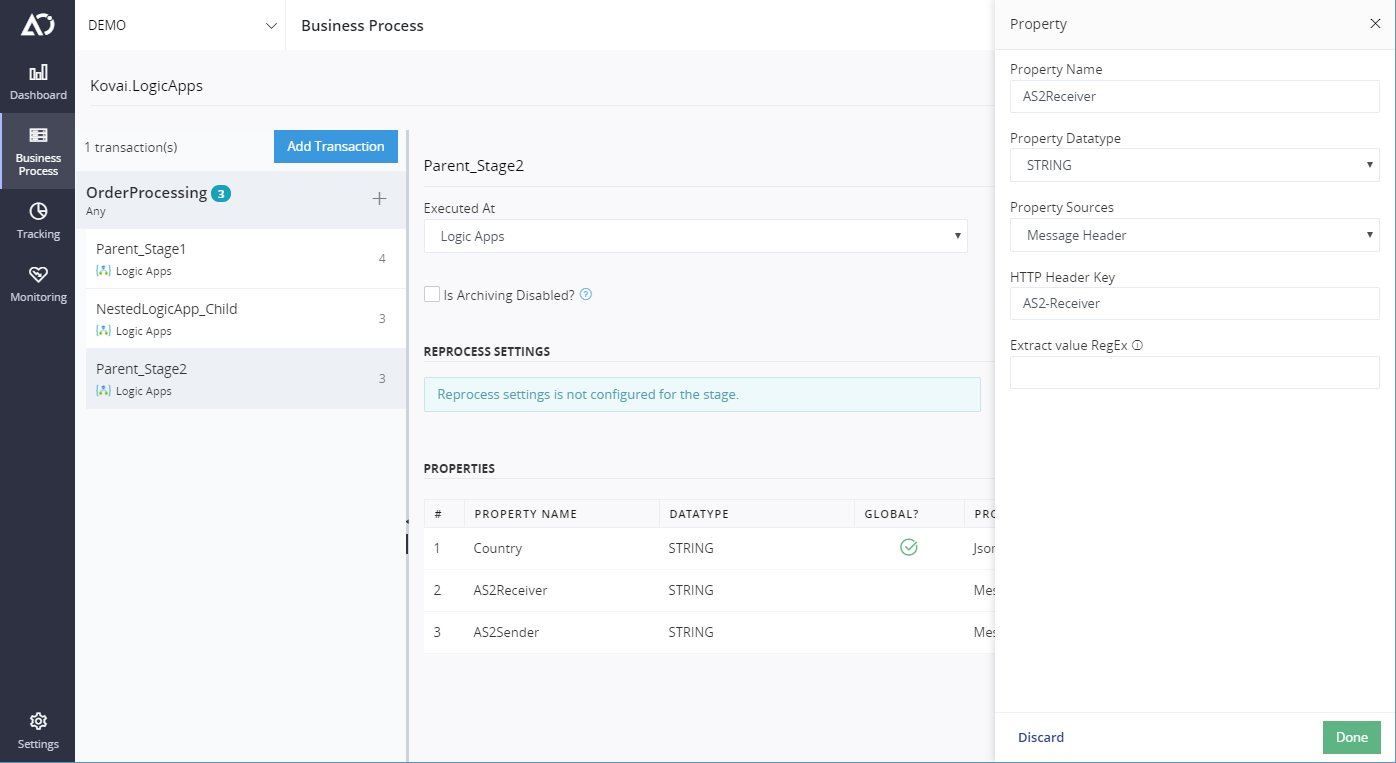The height and width of the screenshot is (763, 1396).
Task: Open the Property Datatype STRING dropdown
Action: [x=1195, y=165]
